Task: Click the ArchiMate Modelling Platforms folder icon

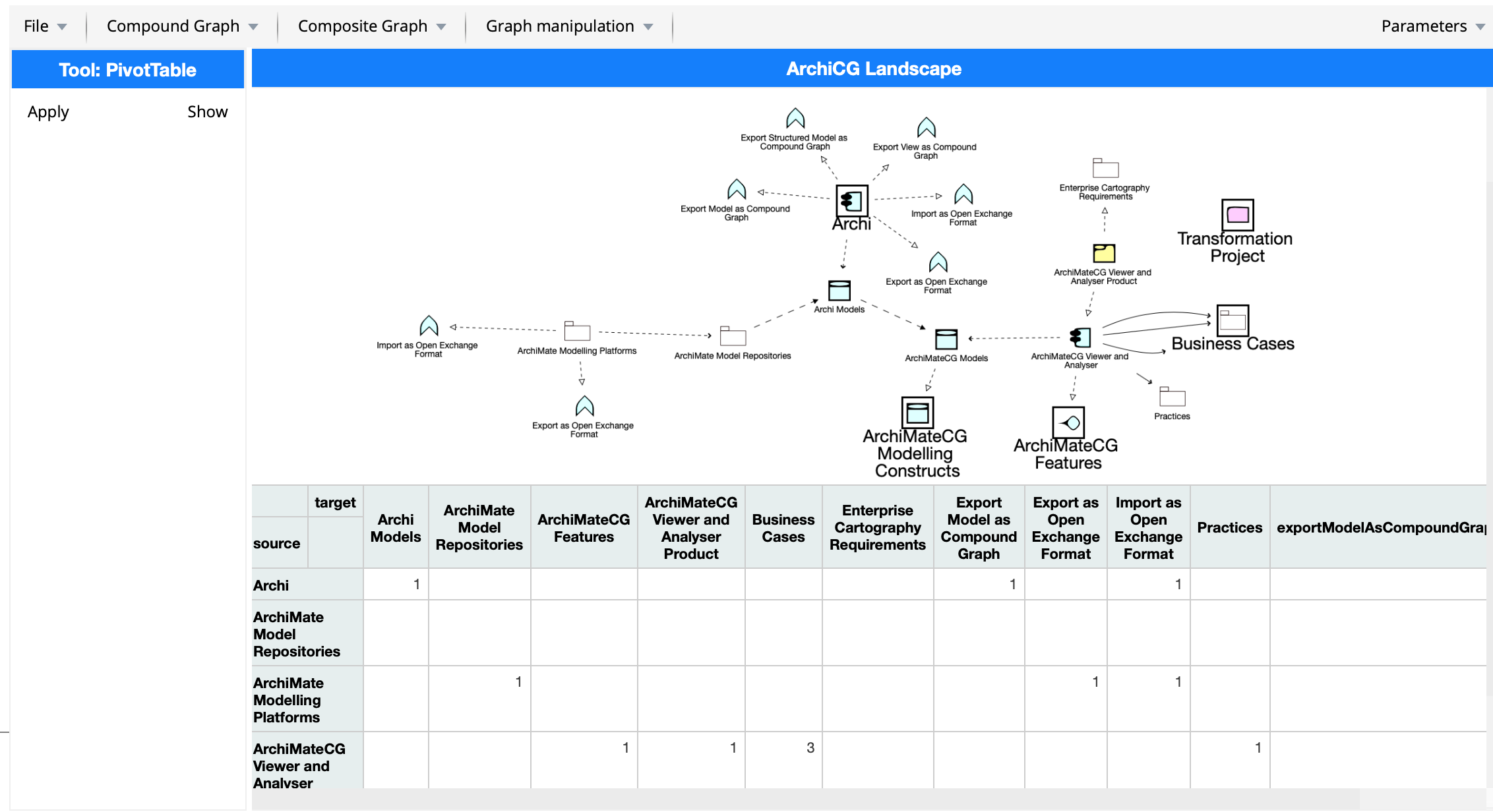Action: coord(577,331)
